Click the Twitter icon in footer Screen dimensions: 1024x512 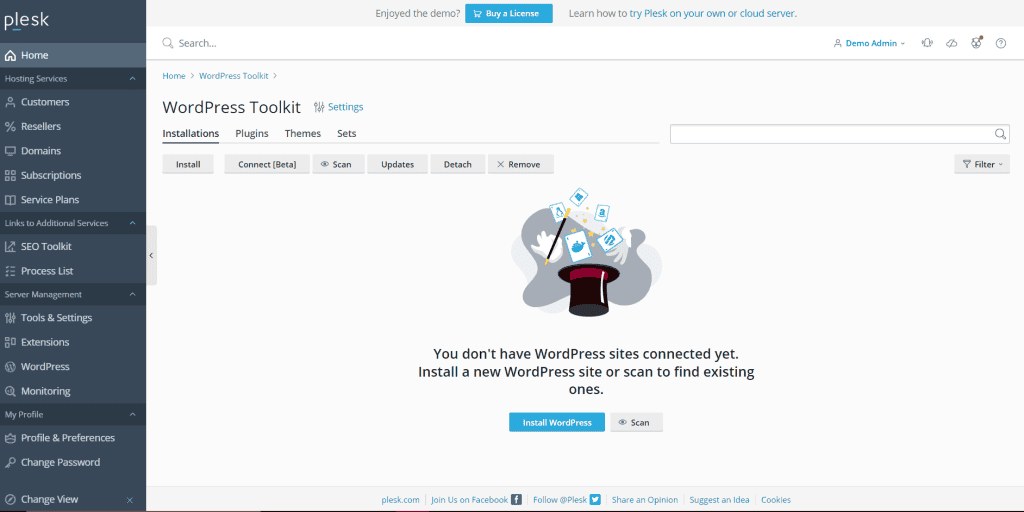click(595, 500)
